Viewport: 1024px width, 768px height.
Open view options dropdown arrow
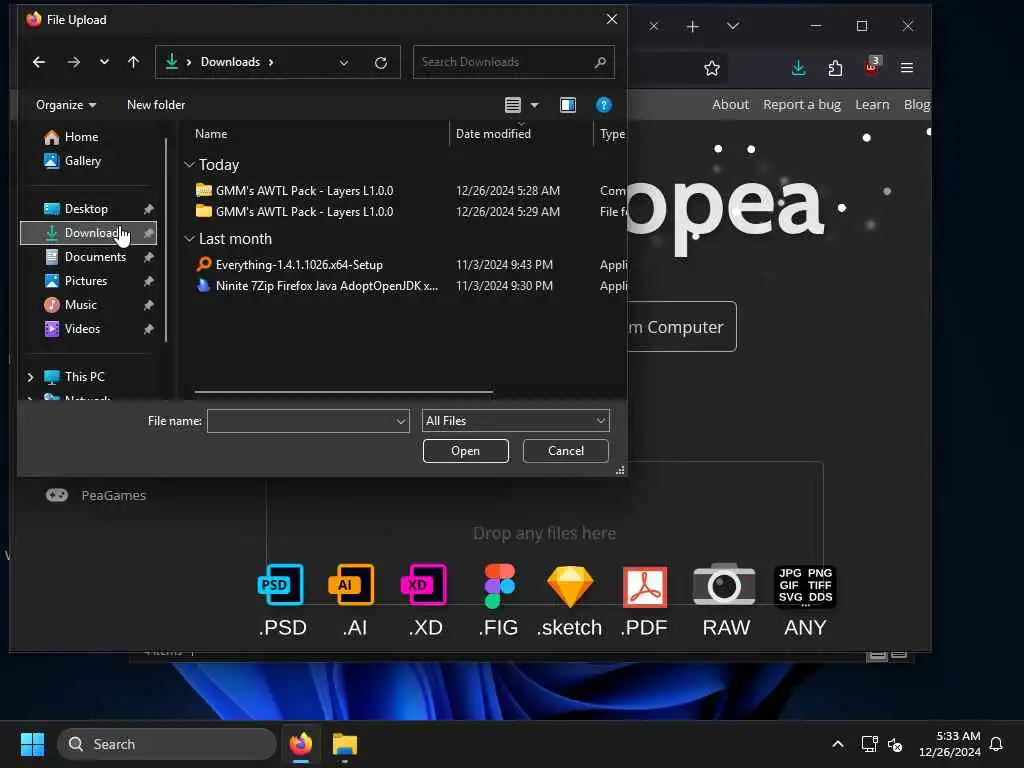pyautogui.click(x=534, y=105)
